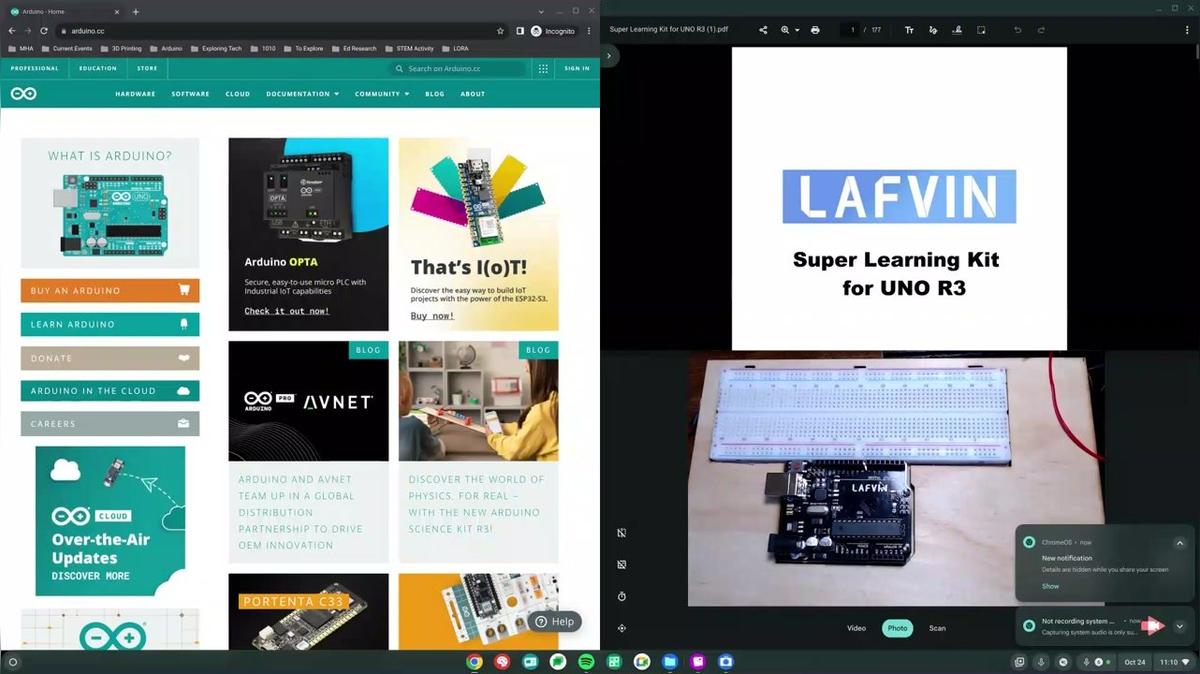1200x674 pixels.
Task: Close the Arduino - Home tab
Action: pyautogui.click(x=118, y=12)
